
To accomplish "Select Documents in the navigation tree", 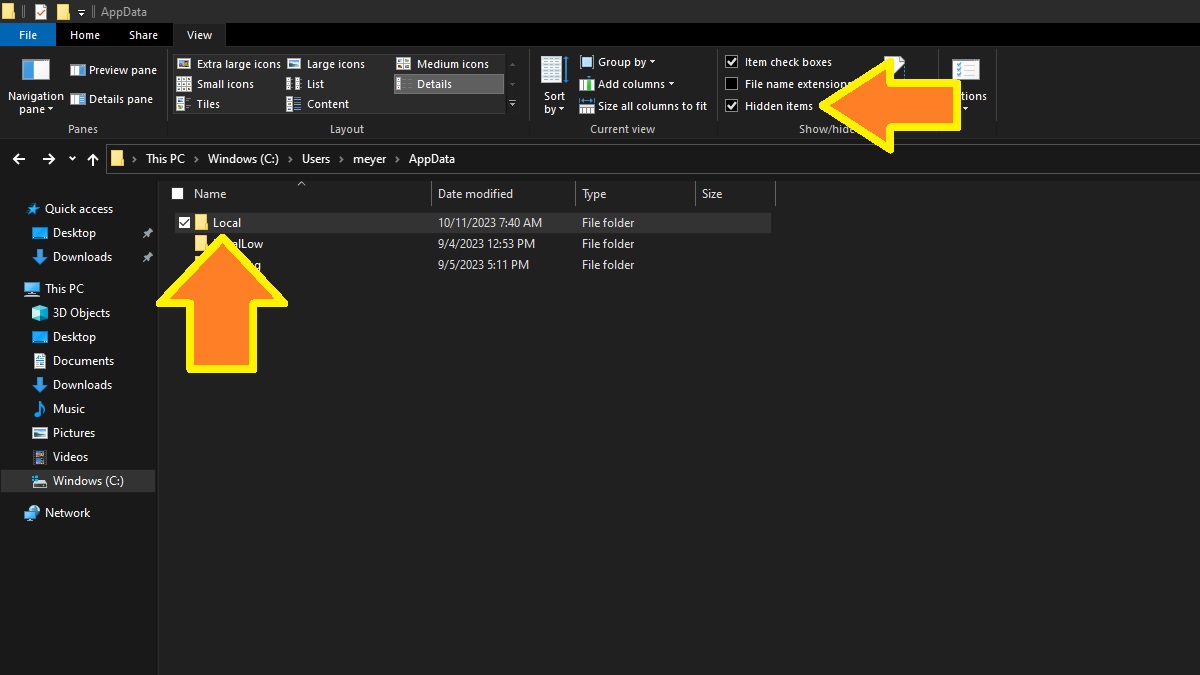I will click(83, 361).
